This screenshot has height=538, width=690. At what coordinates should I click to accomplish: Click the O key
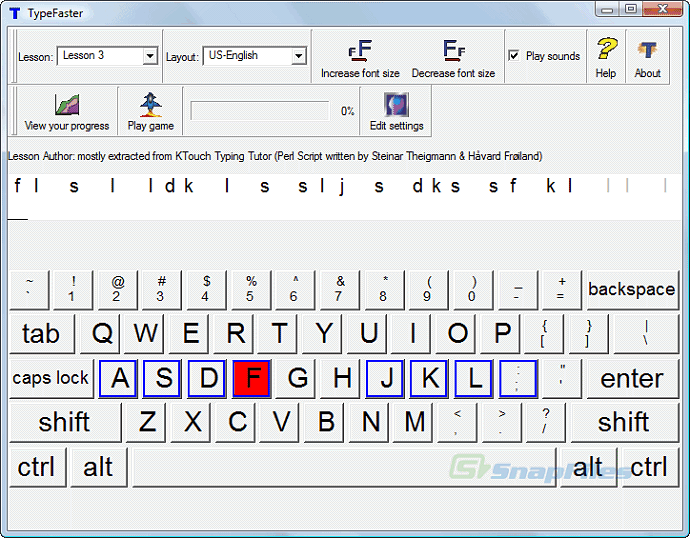[x=456, y=333]
